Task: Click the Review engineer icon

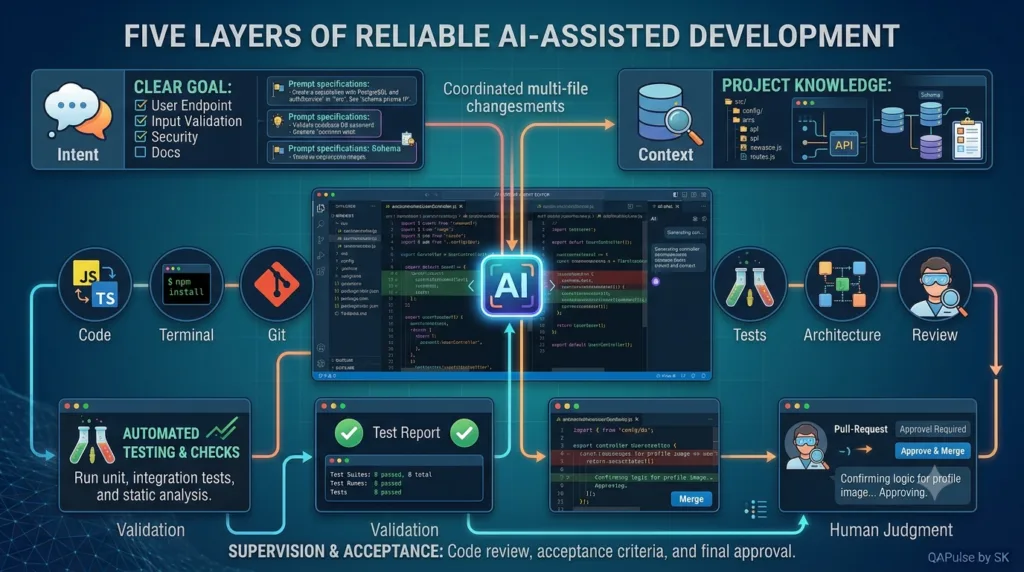Action: [935, 285]
